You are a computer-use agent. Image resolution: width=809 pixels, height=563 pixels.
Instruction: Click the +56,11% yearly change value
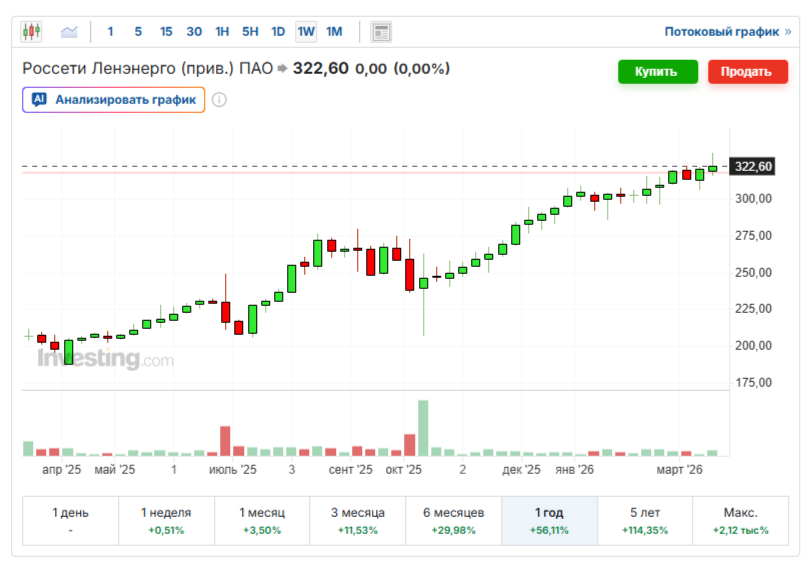(x=549, y=530)
